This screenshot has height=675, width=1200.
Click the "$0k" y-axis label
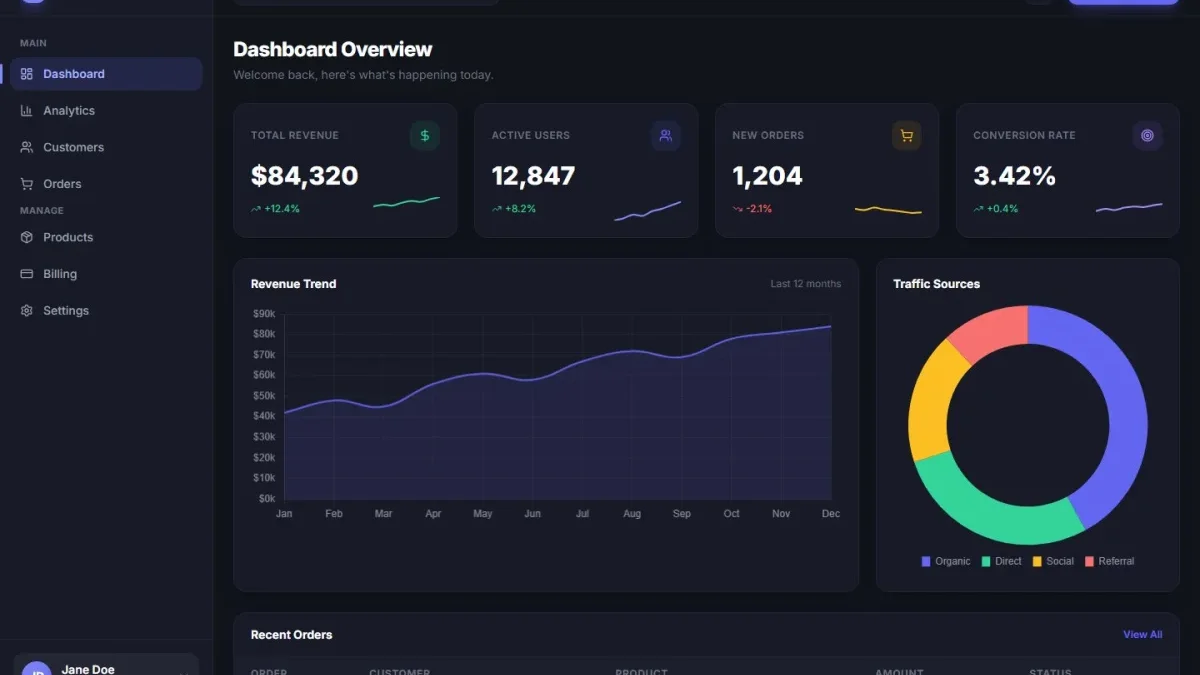pyautogui.click(x=267, y=499)
